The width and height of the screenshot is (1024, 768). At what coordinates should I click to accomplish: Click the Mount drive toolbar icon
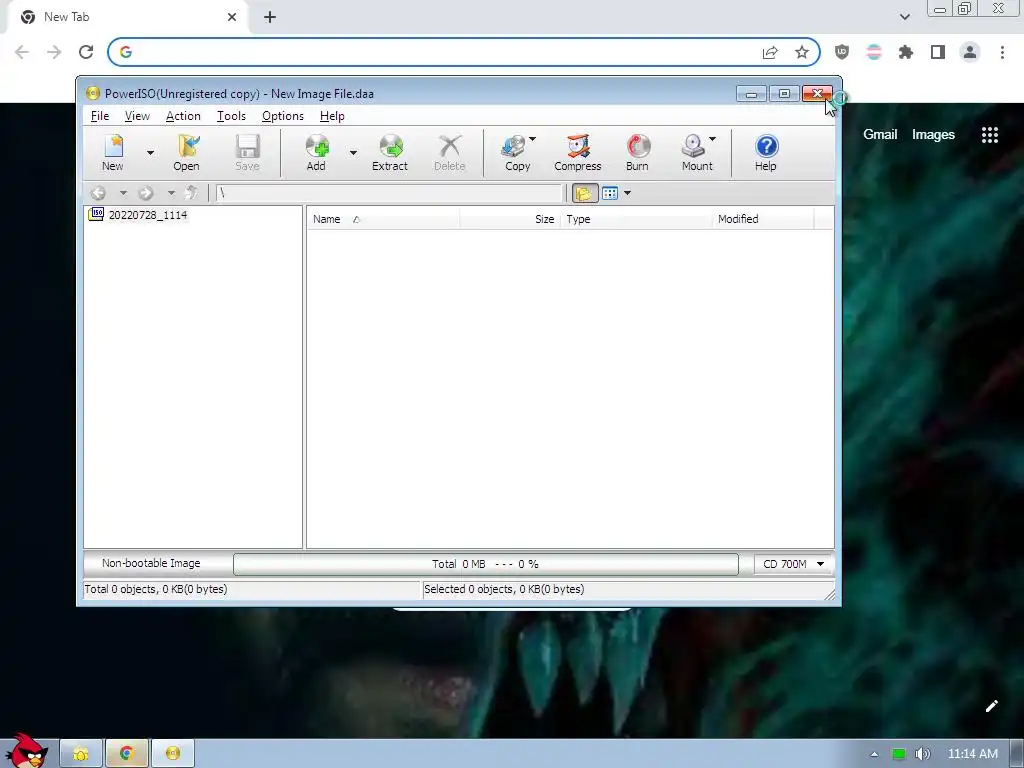pyautogui.click(x=695, y=153)
